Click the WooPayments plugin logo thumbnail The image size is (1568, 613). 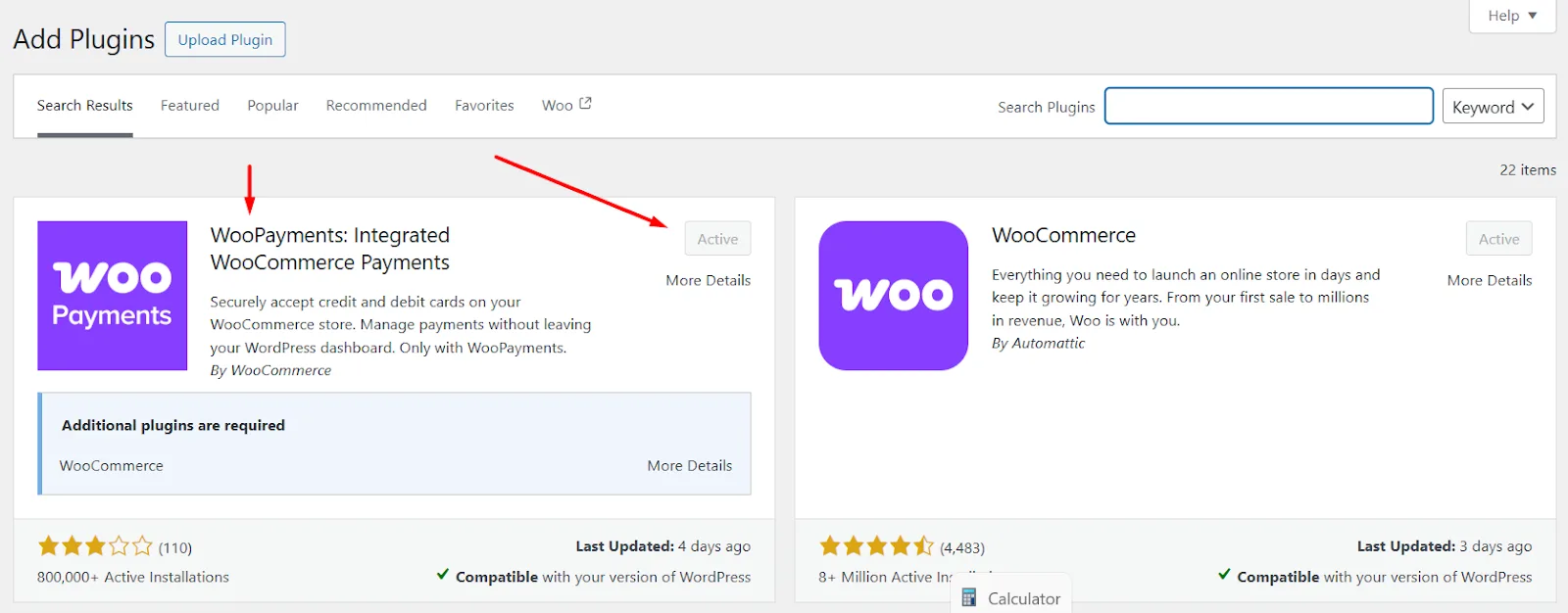tap(112, 296)
